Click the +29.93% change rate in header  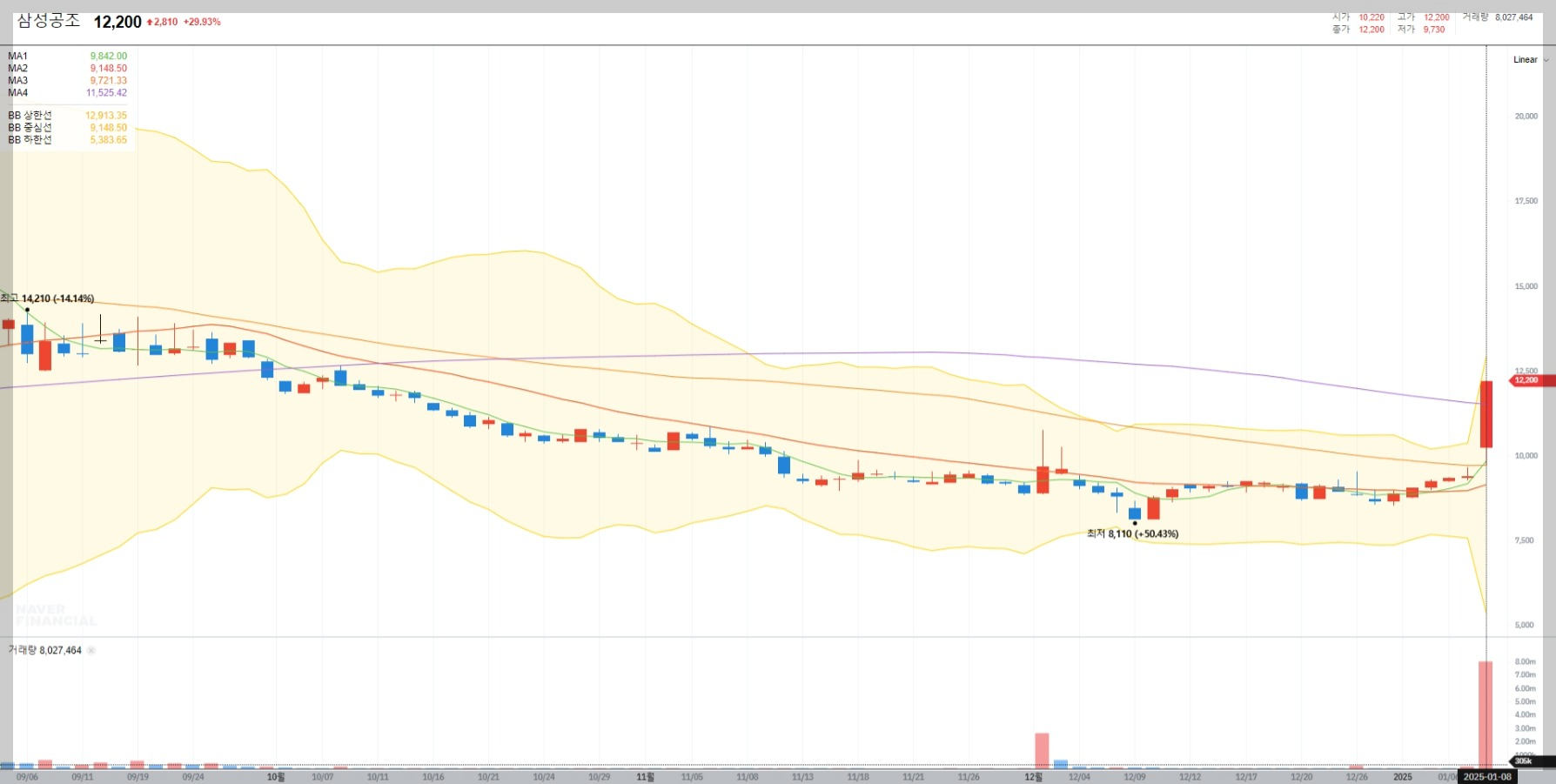click(x=202, y=22)
